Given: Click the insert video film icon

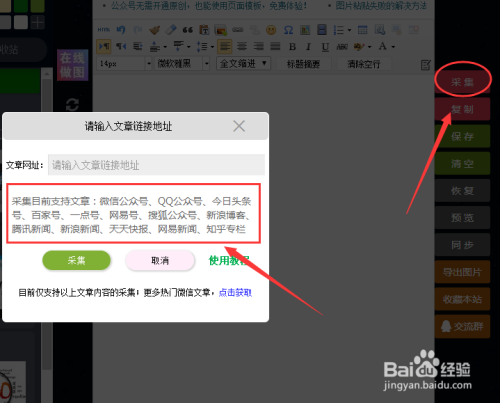Looking at the screenshot, I should point(322,30).
